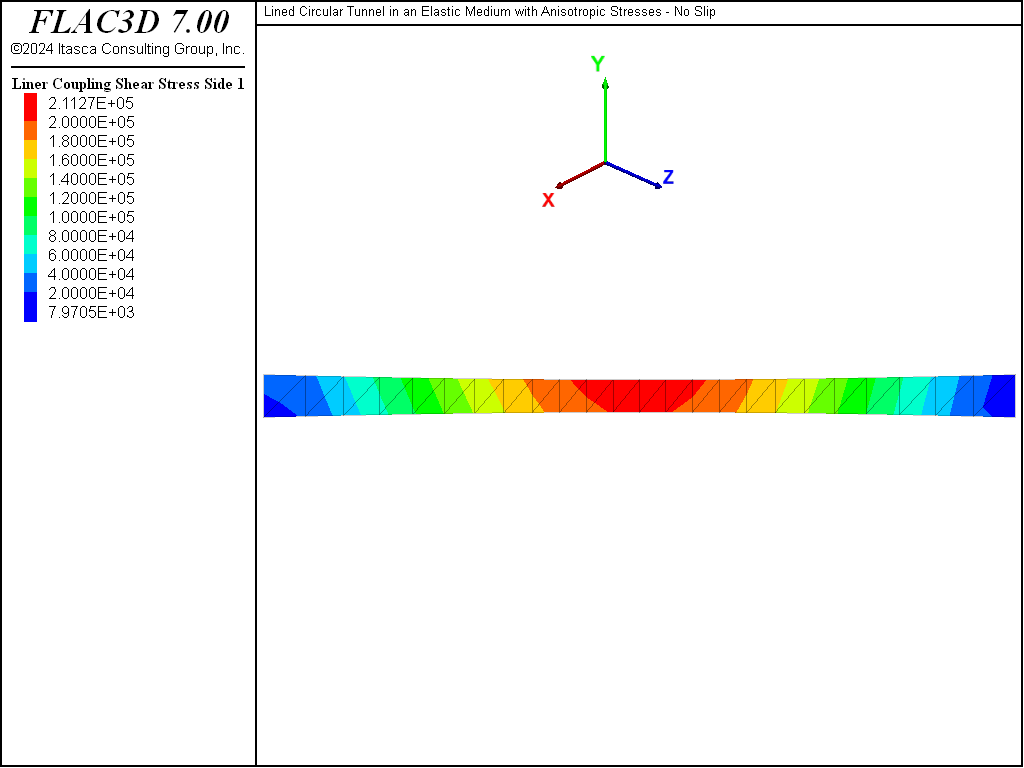Click the Liner Coupling Shear Stress Side 1 heading

point(128,84)
